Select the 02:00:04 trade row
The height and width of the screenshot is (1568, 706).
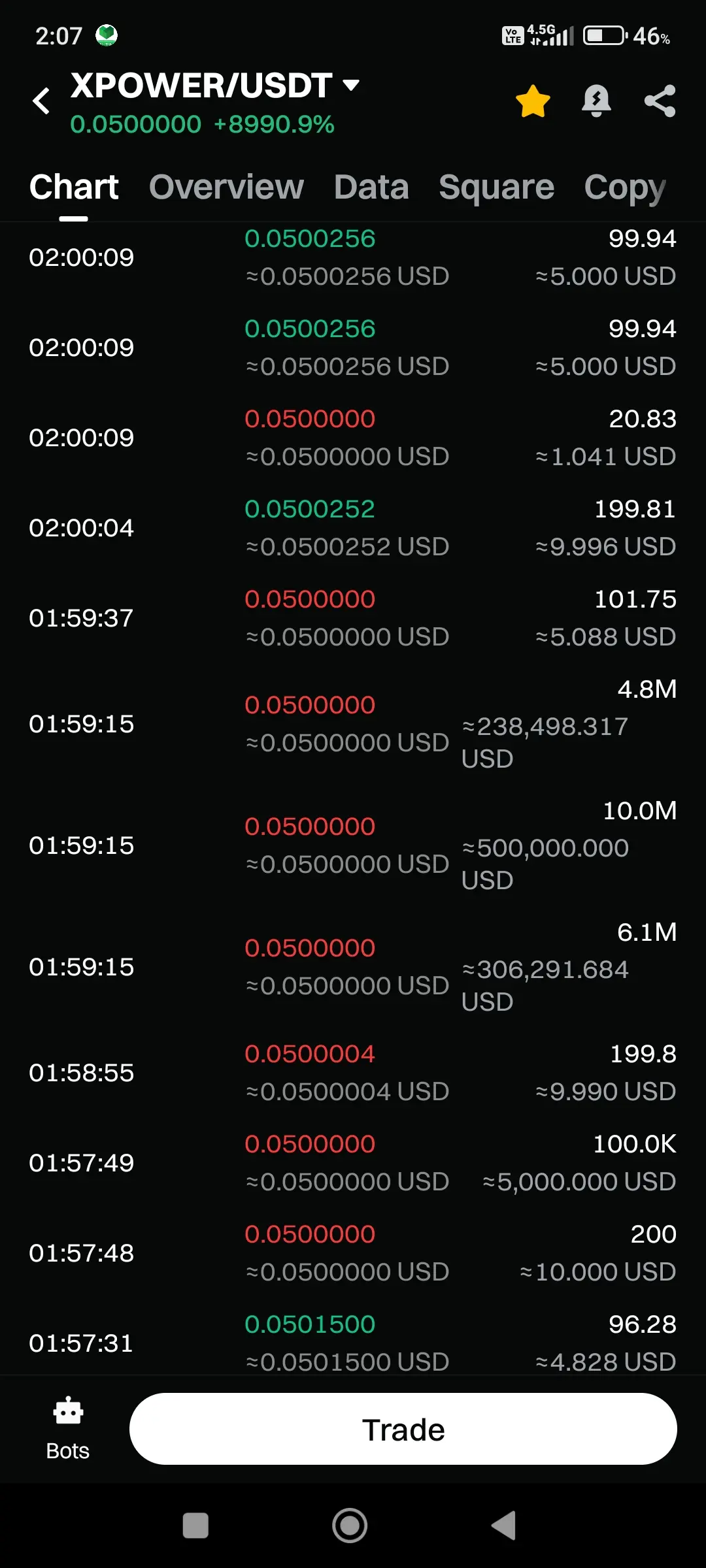click(353, 528)
